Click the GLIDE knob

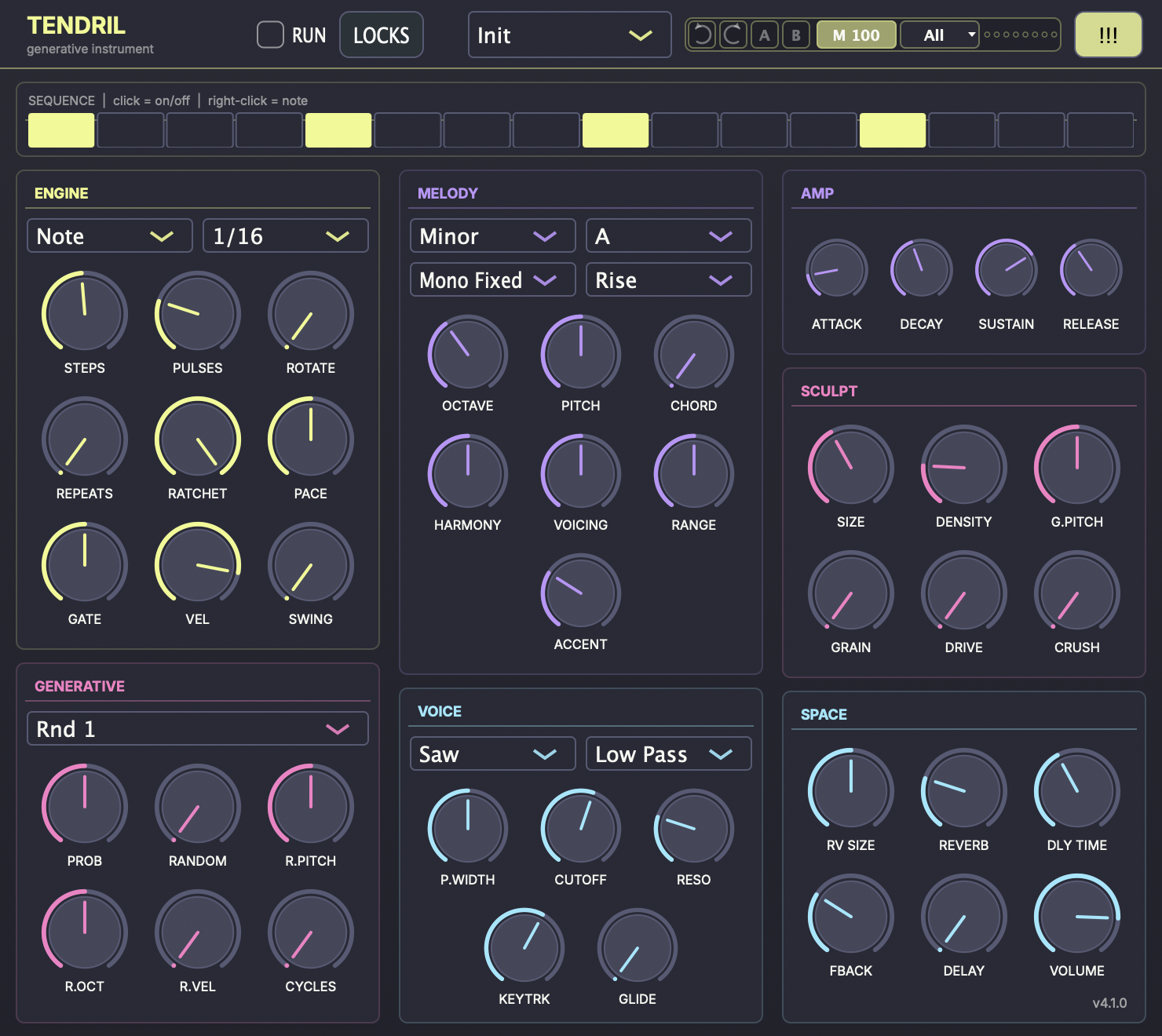click(638, 947)
